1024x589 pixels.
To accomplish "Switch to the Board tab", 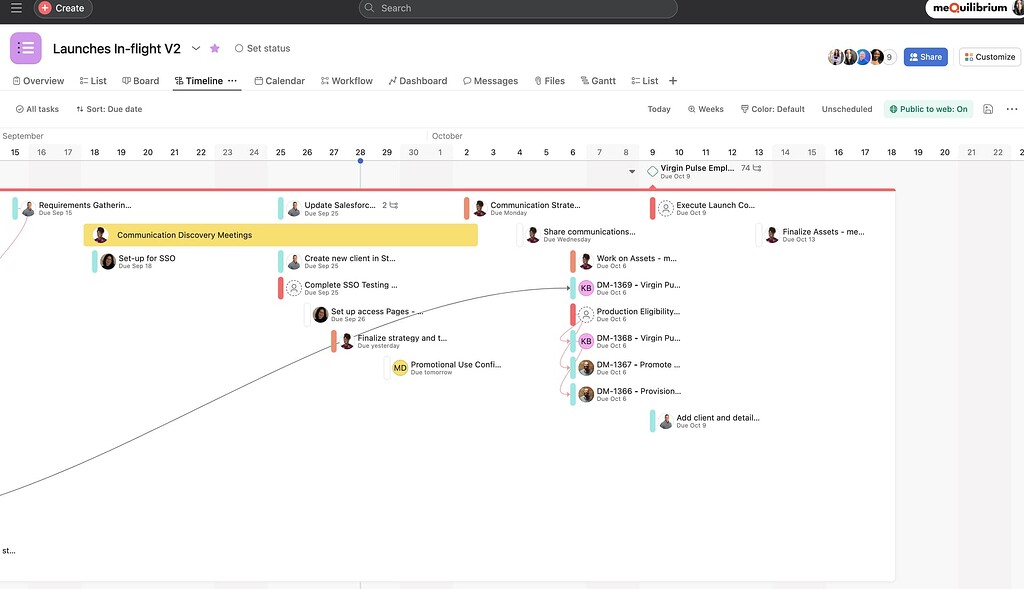I will [141, 80].
